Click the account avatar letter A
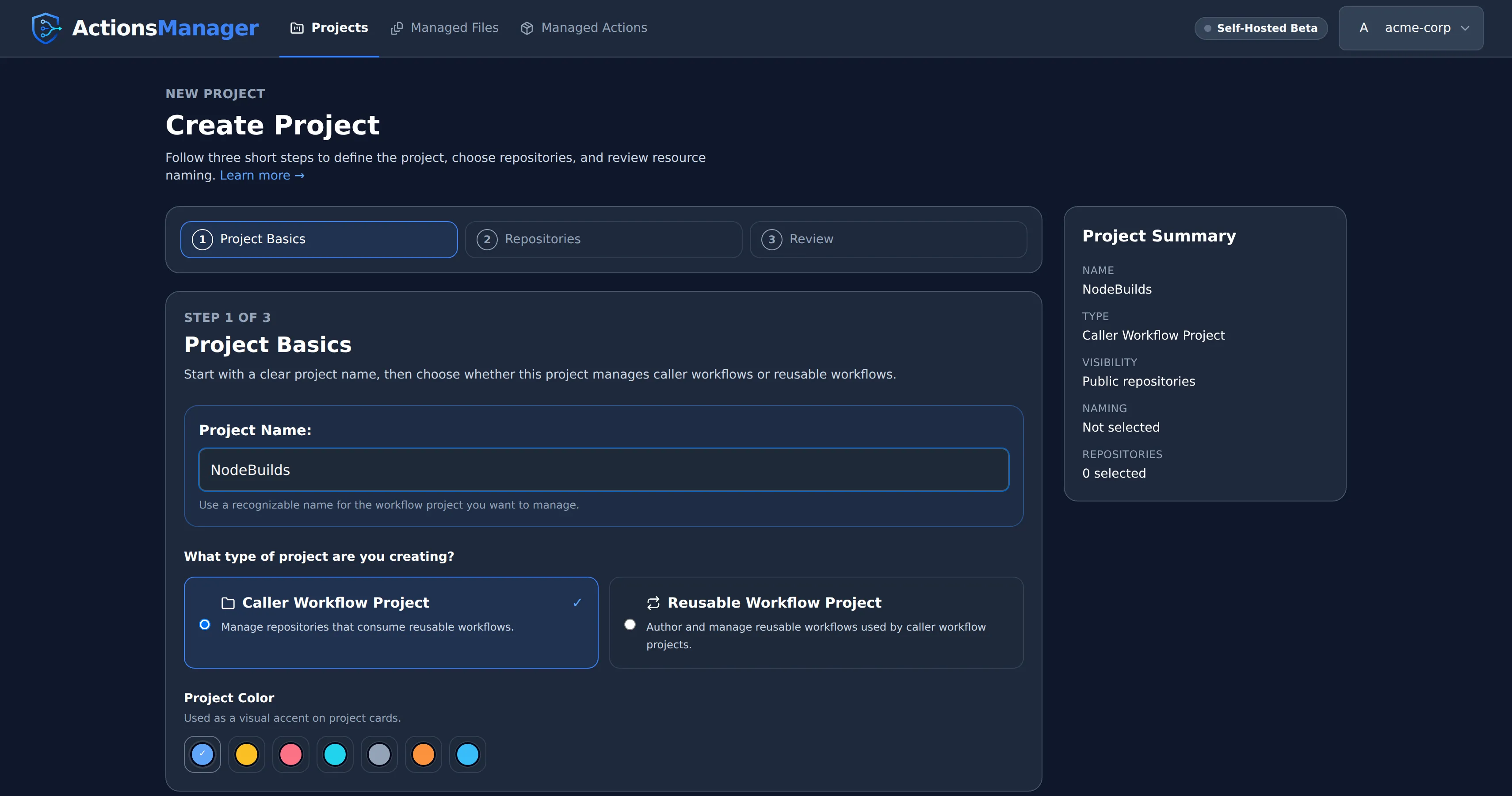1512x796 pixels. (1363, 28)
